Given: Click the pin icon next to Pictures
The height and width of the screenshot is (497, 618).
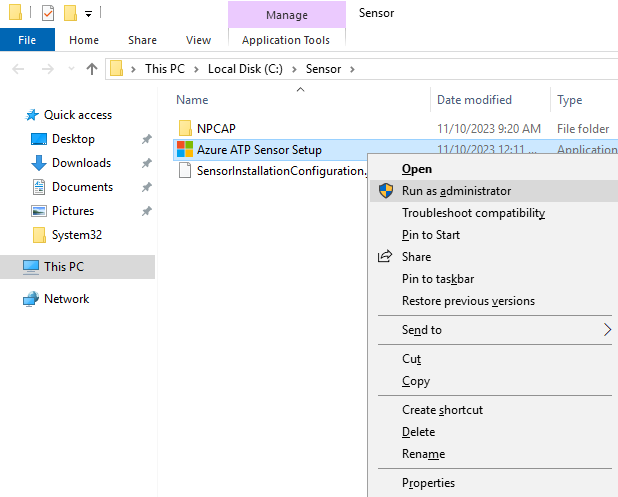Looking at the screenshot, I should tap(147, 211).
